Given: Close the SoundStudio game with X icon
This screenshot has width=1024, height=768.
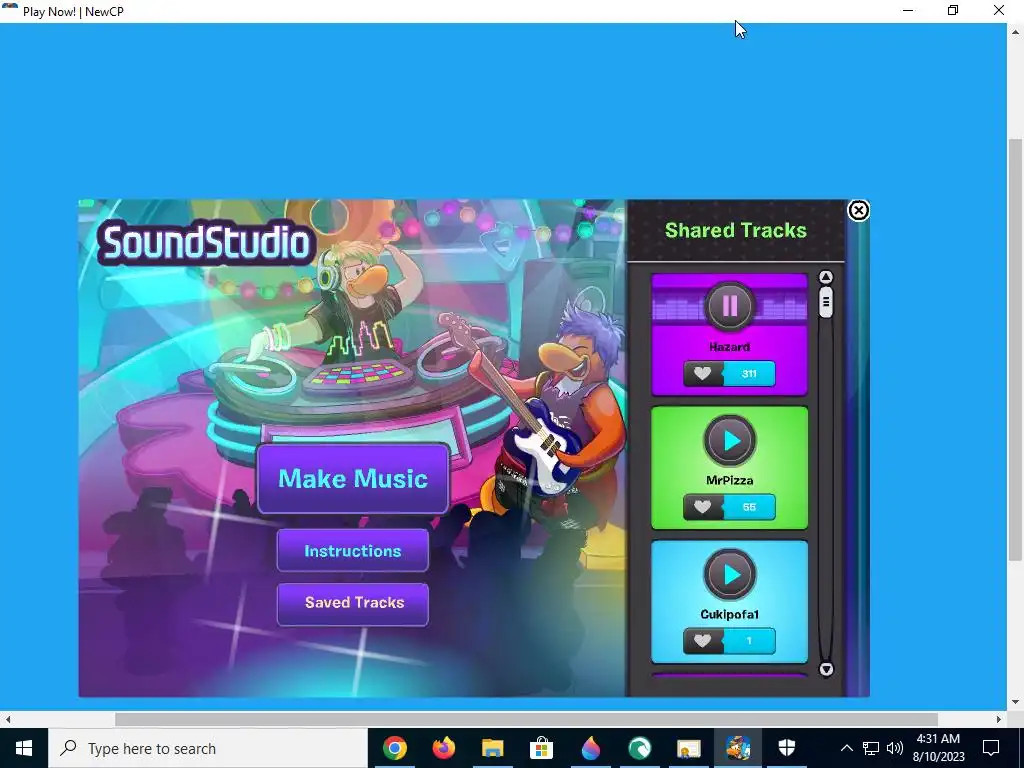Looking at the screenshot, I should (858, 210).
